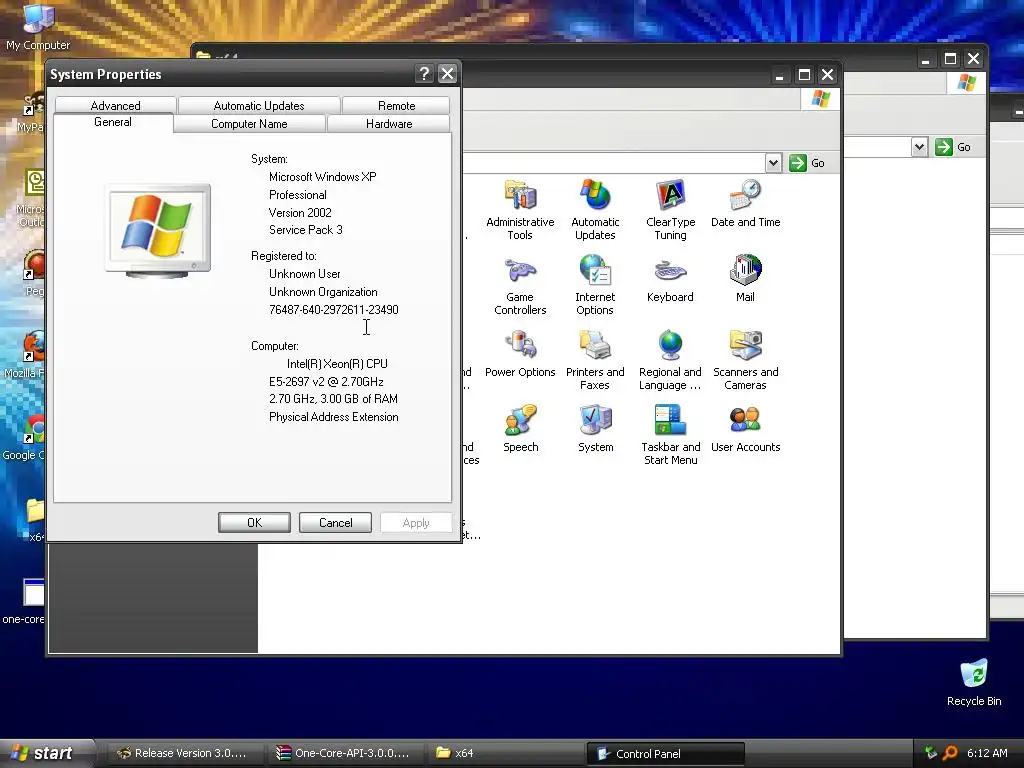Open Automatic Updates icon in Control Panel
1024x768 pixels.
click(595, 210)
